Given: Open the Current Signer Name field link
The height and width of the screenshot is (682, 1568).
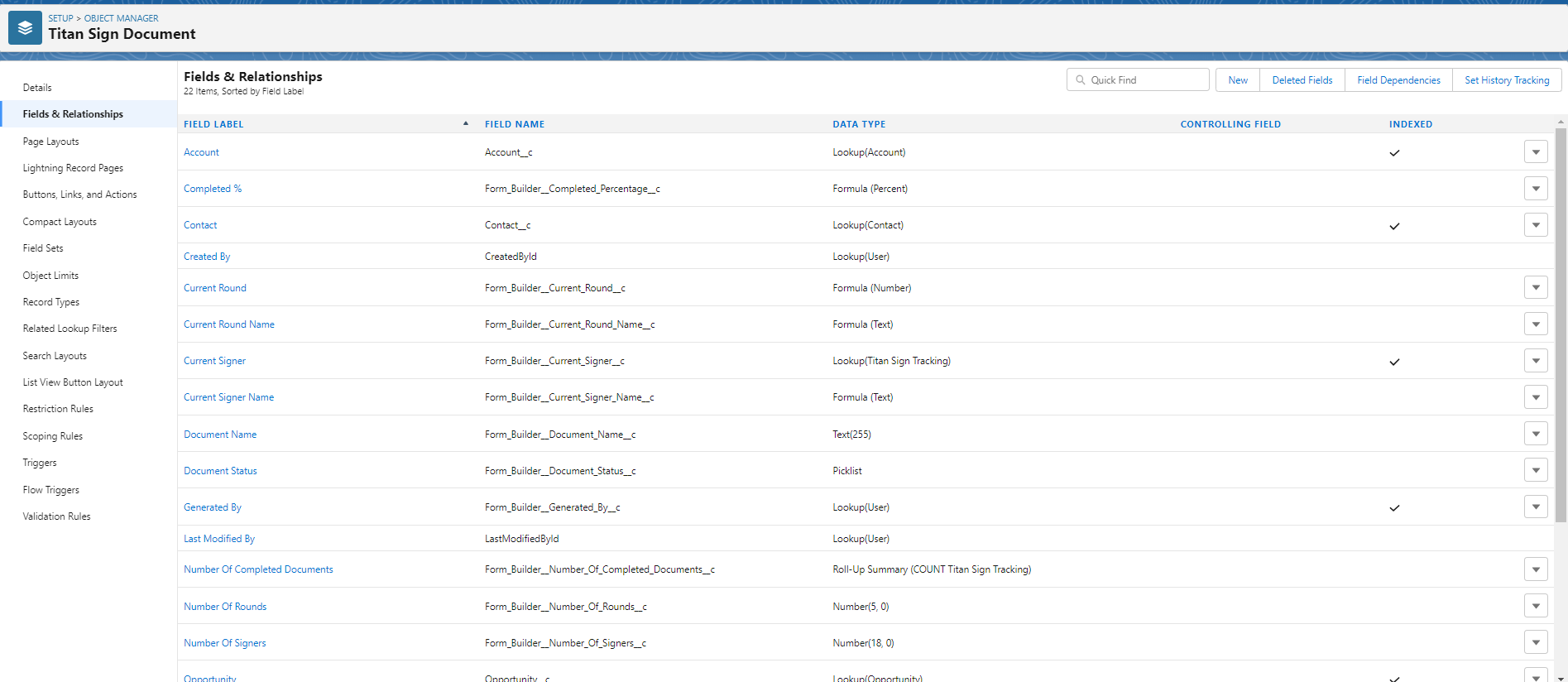Looking at the screenshot, I should (229, 397).
